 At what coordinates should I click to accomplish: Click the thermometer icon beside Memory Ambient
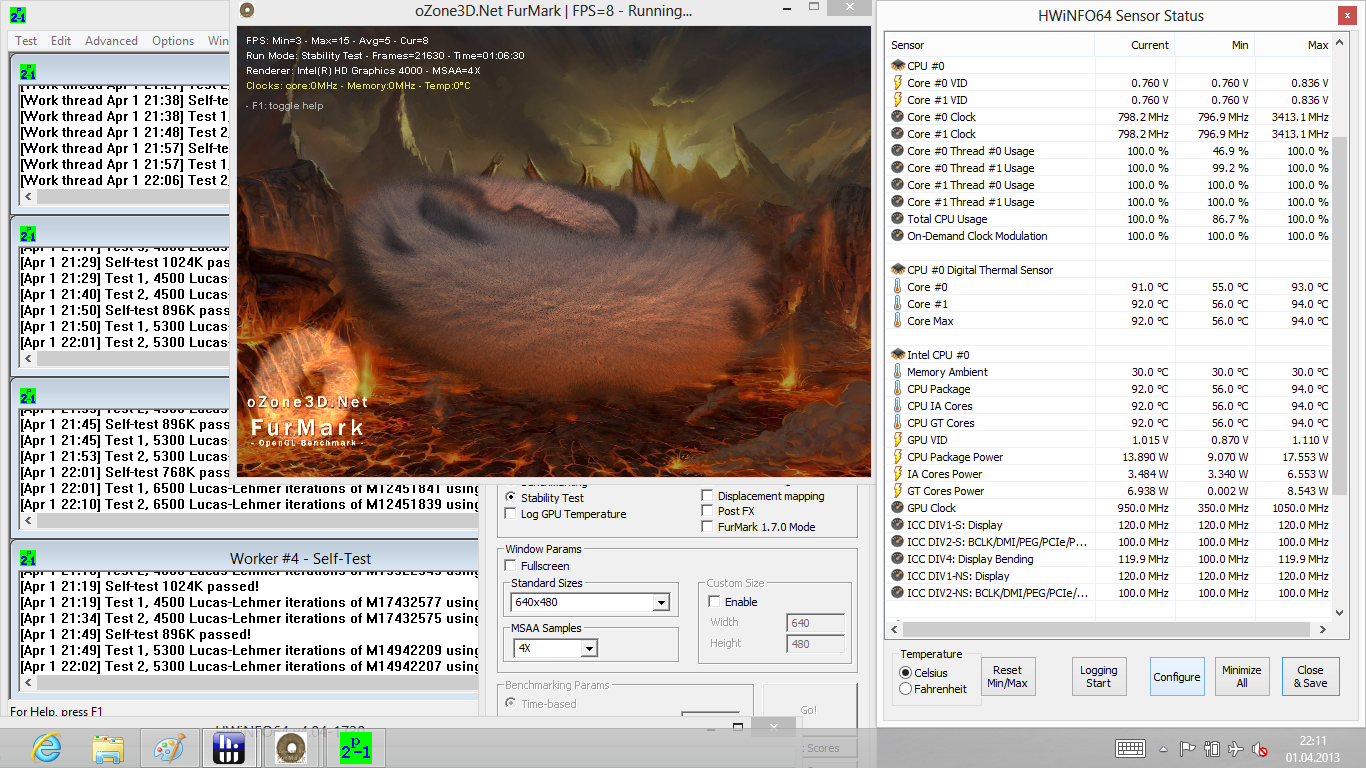click(898, 372)
